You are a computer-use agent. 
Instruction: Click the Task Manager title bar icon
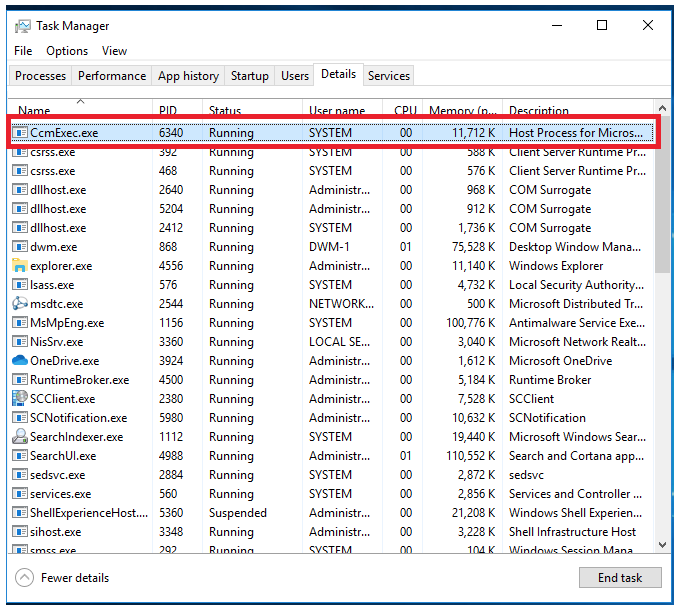(x=22, y=26)
